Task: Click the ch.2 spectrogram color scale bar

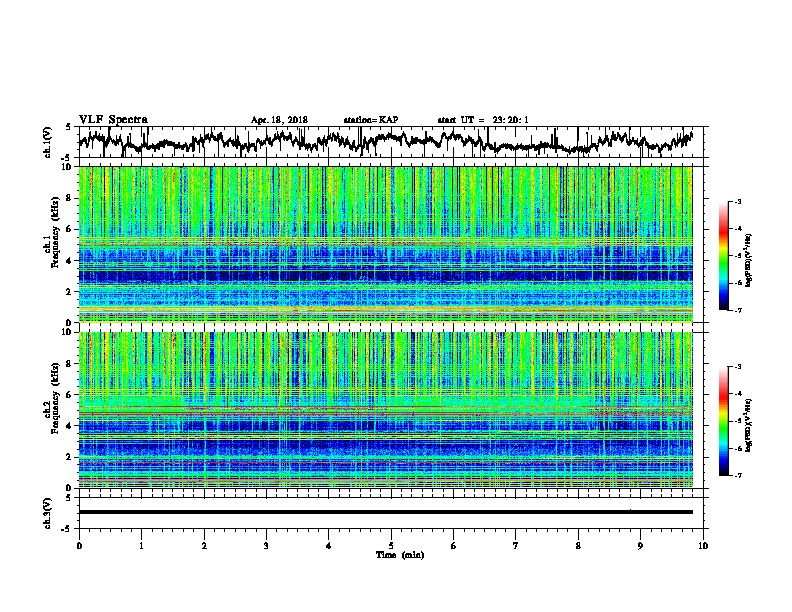Action: point(724,421)
